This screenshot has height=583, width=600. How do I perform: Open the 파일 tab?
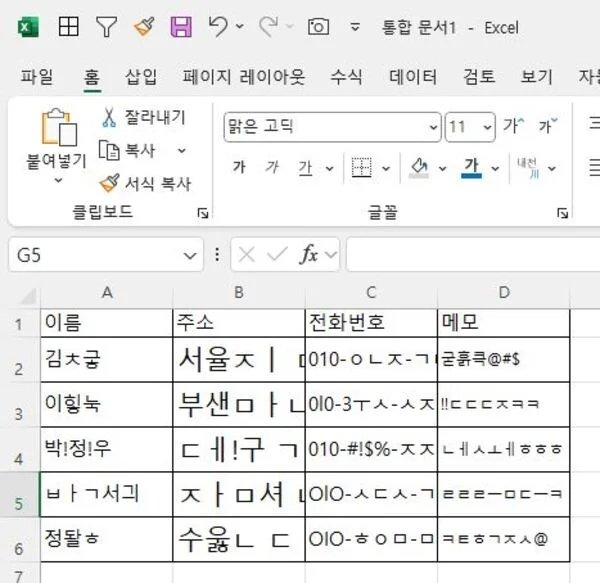(x=37, y=77)
